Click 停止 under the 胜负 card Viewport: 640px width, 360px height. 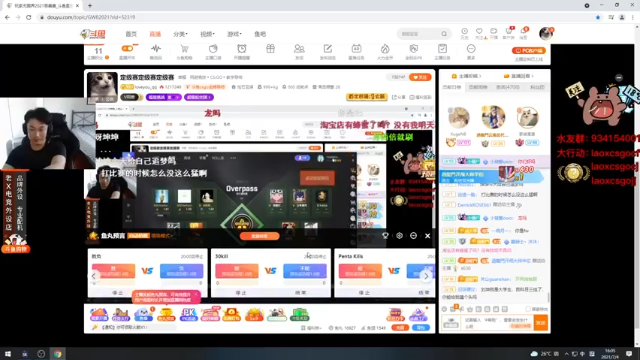point(118,293)
